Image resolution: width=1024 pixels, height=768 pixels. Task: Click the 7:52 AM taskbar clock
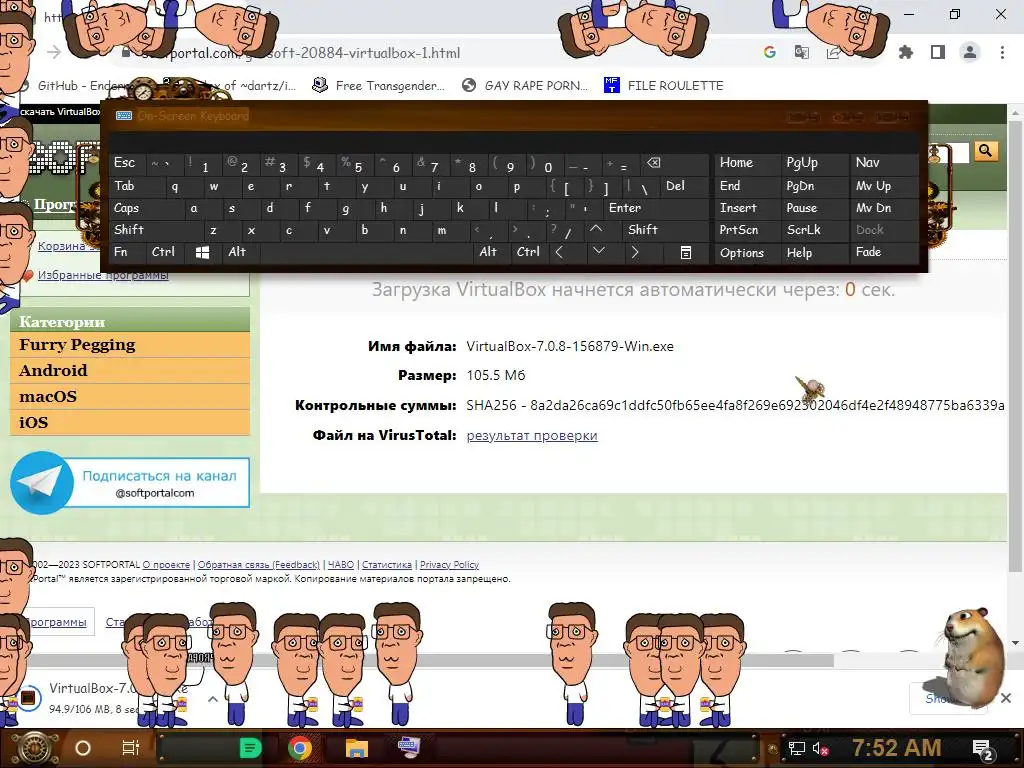click(897, 748)
